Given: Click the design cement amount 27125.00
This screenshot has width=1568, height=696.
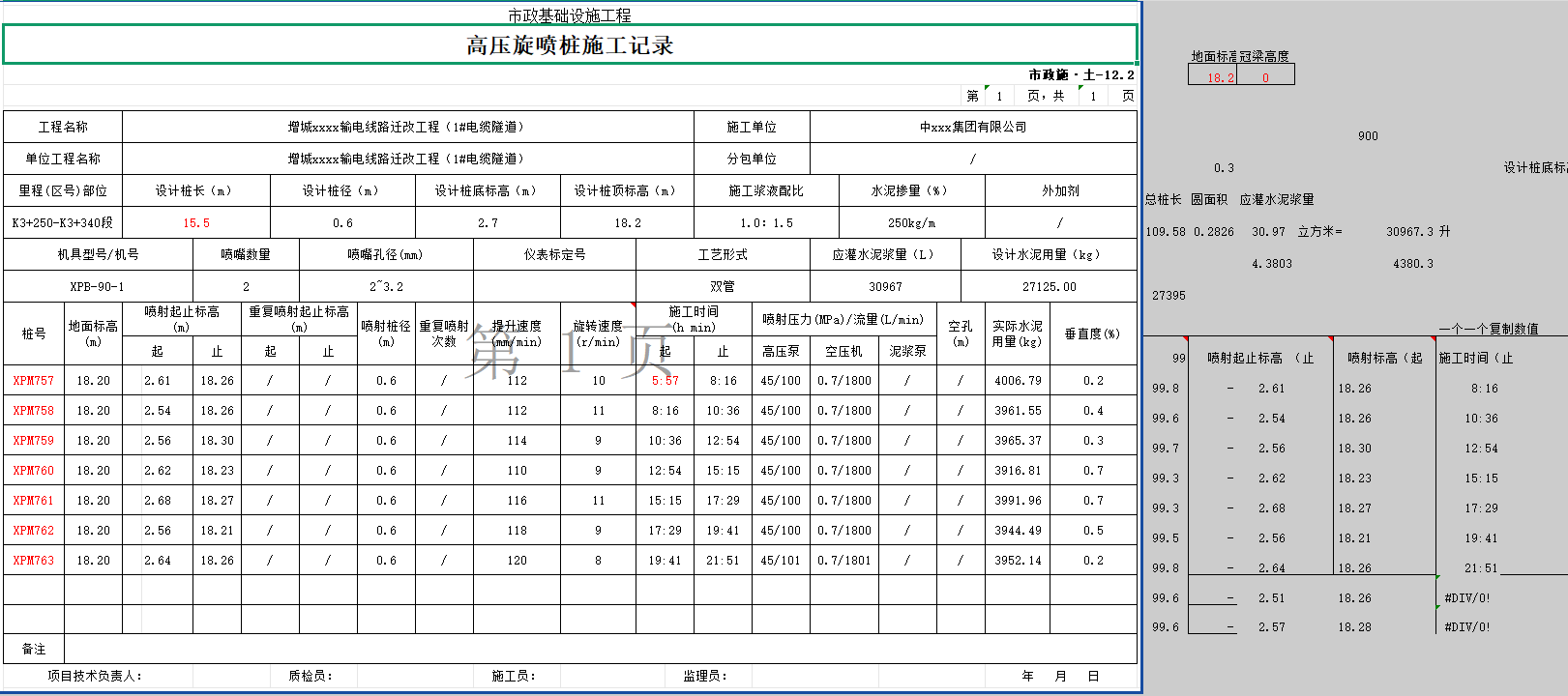Looking at the screenshot, I should point(1049,287).
